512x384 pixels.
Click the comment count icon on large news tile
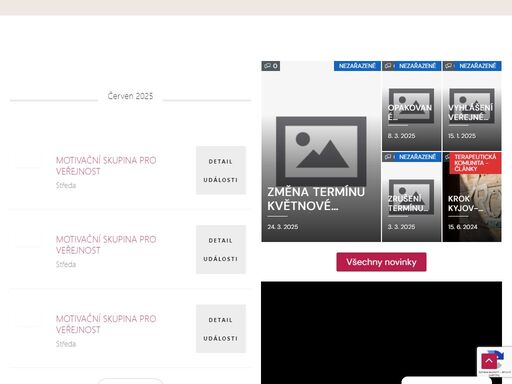(271, 66)
